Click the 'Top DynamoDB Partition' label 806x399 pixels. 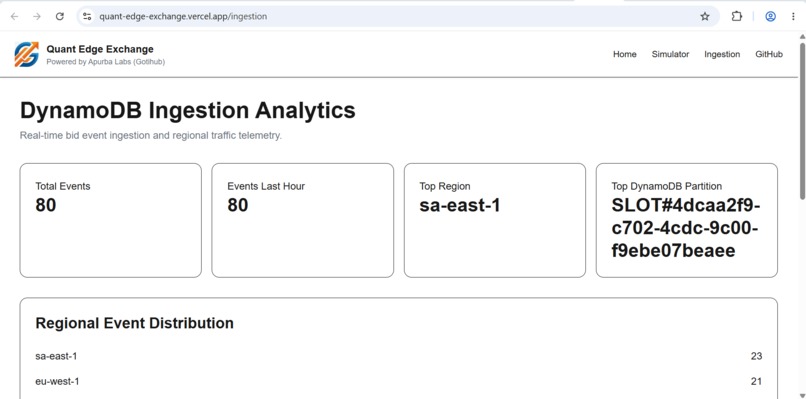pyautogui.click(x=667, y=186)
